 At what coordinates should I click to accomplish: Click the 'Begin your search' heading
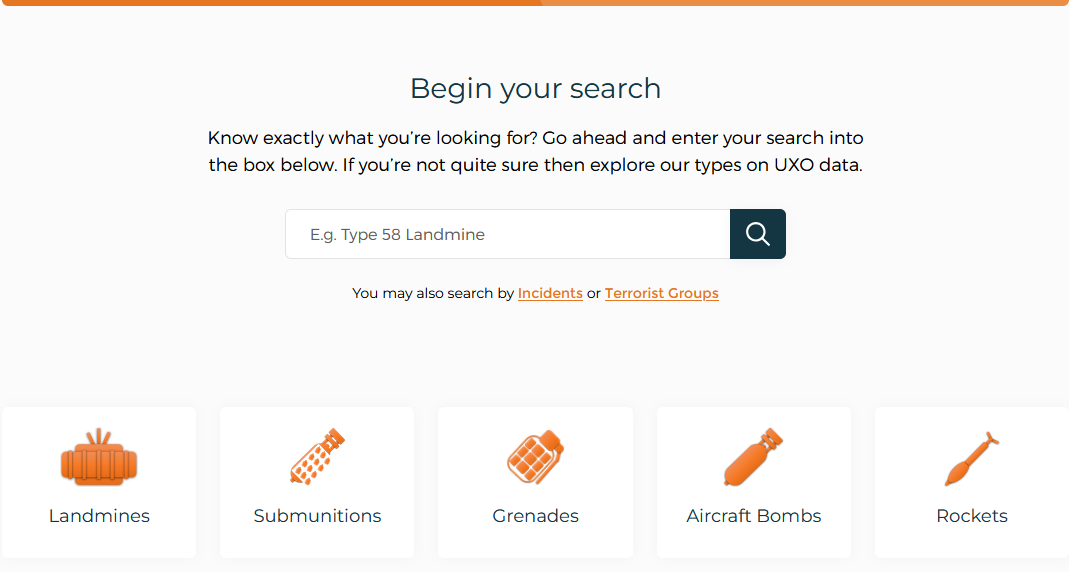tap(535, 88)
